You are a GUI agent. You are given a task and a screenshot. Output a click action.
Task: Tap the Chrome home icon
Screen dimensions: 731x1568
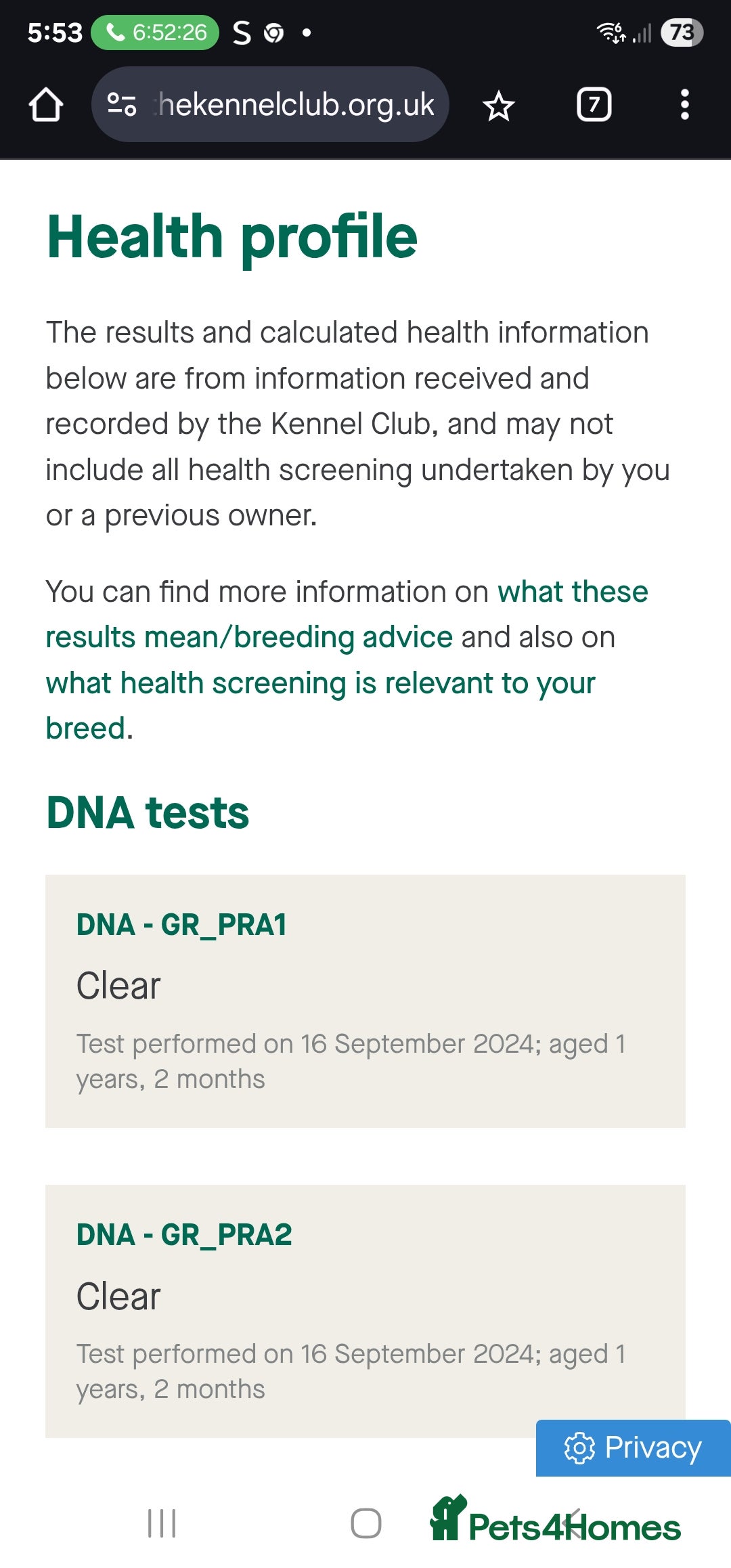click(46, 105)
